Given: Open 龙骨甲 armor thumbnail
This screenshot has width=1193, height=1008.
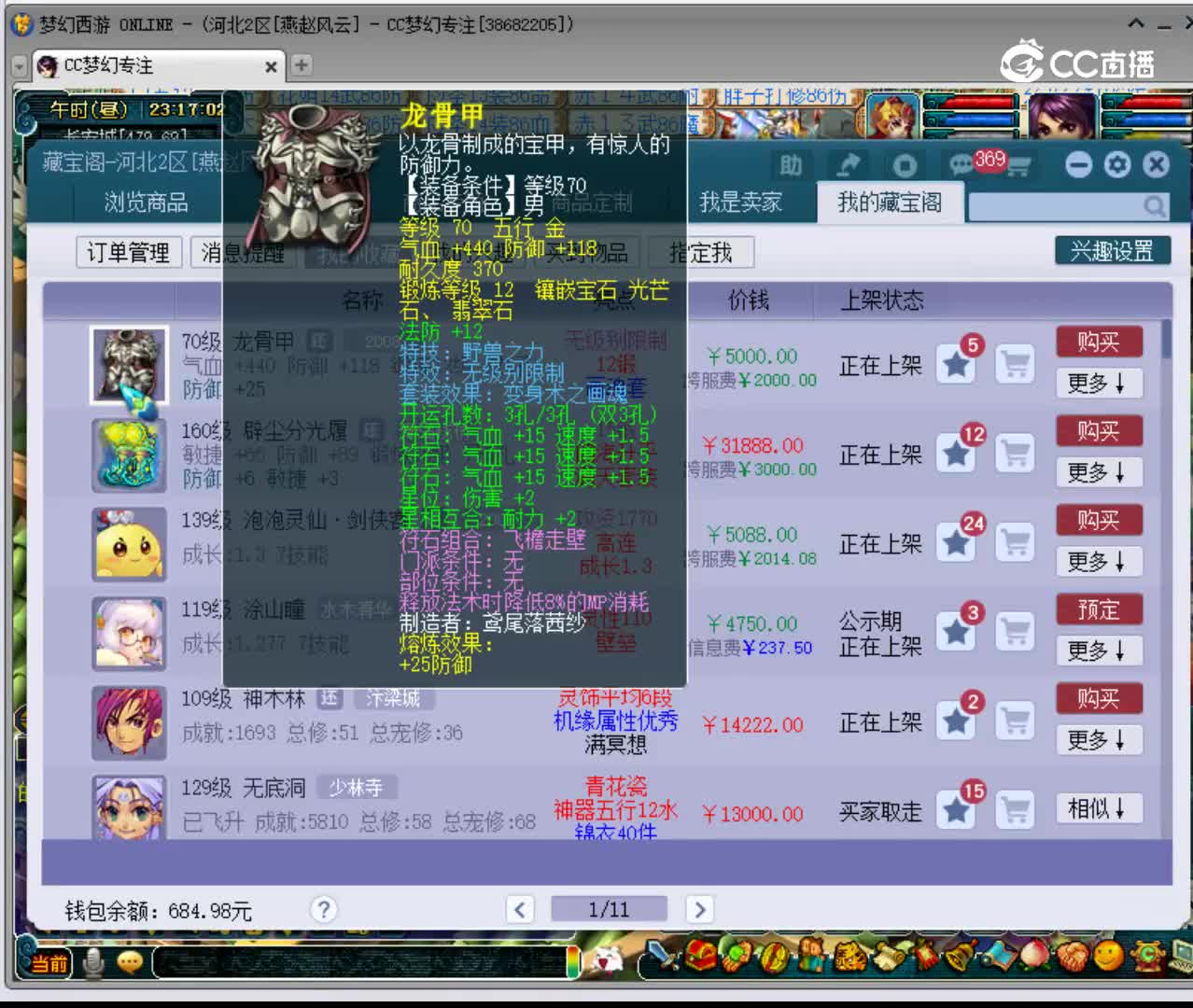Looking at the screenshot, I should coord(130,365).
